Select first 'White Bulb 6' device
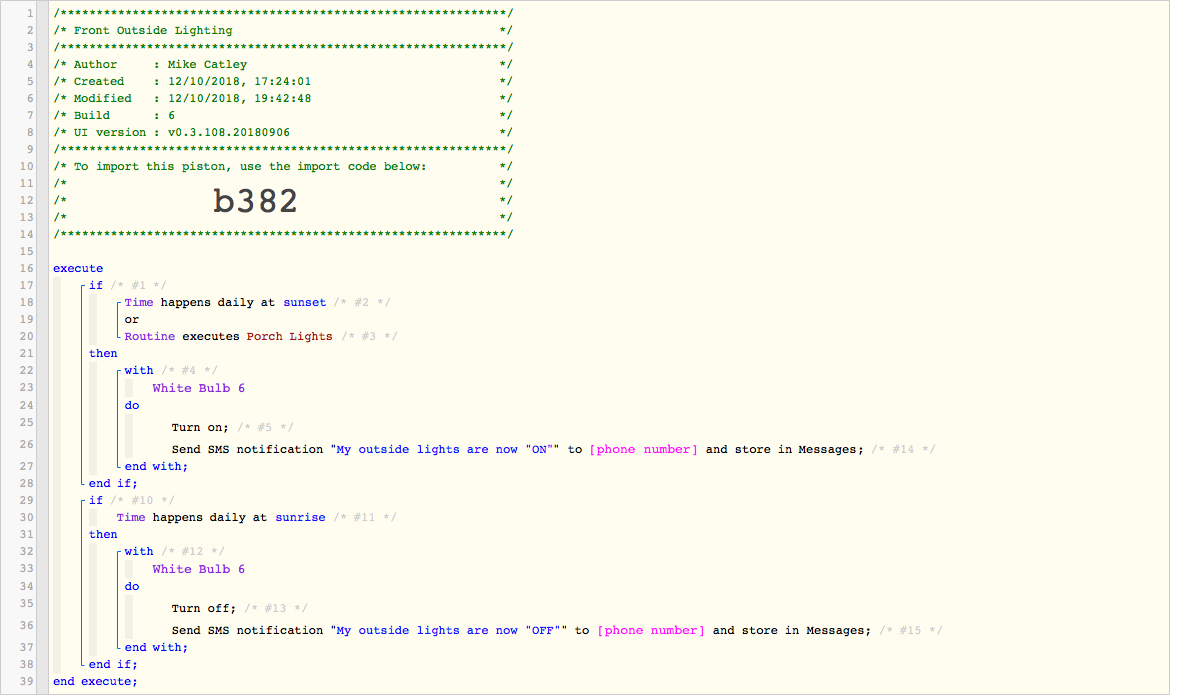1178x695 pixels. click(198, 388)
